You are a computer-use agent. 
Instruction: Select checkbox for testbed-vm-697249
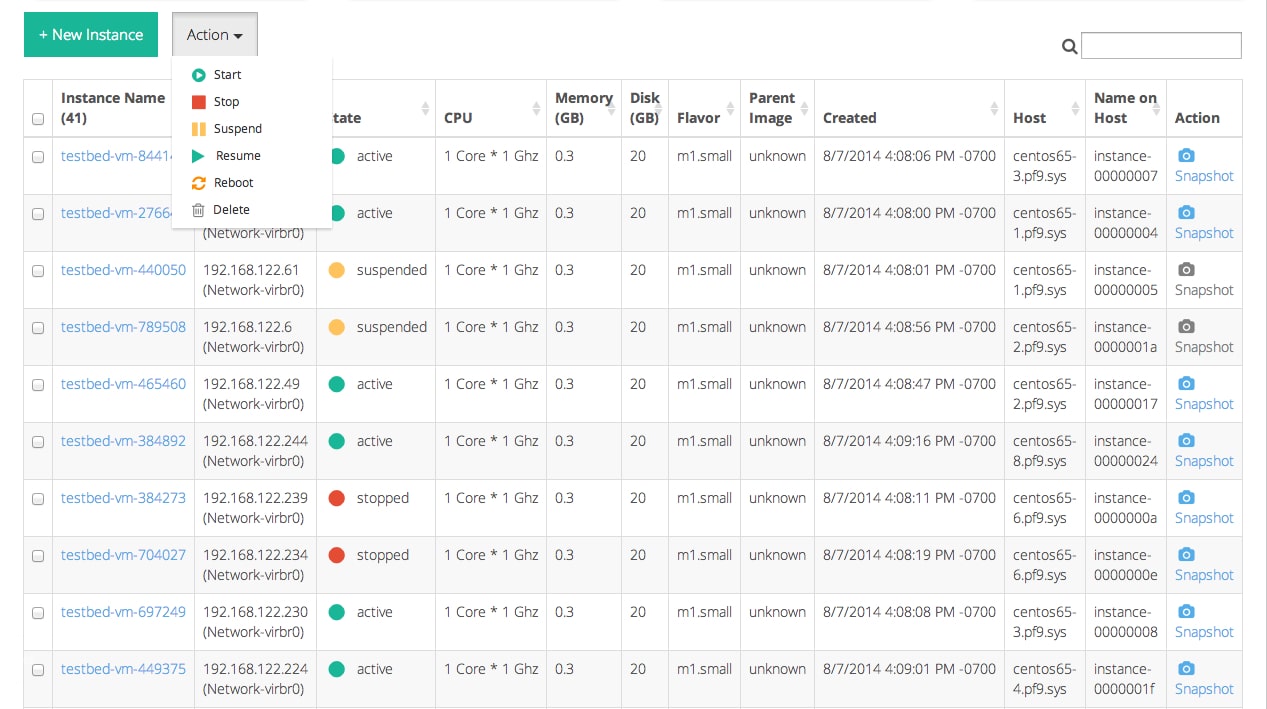point(38,613)
